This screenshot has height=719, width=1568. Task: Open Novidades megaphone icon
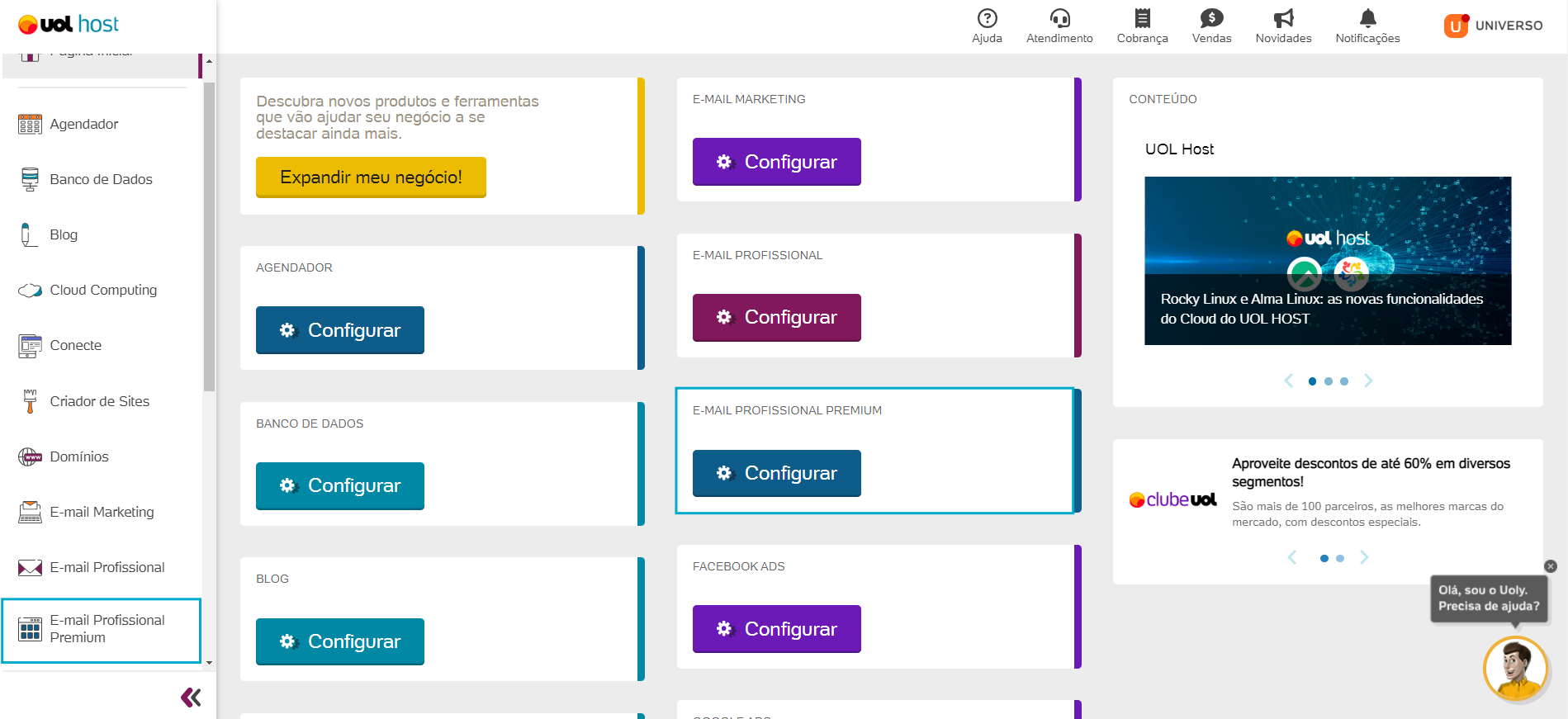point(1283,18)
